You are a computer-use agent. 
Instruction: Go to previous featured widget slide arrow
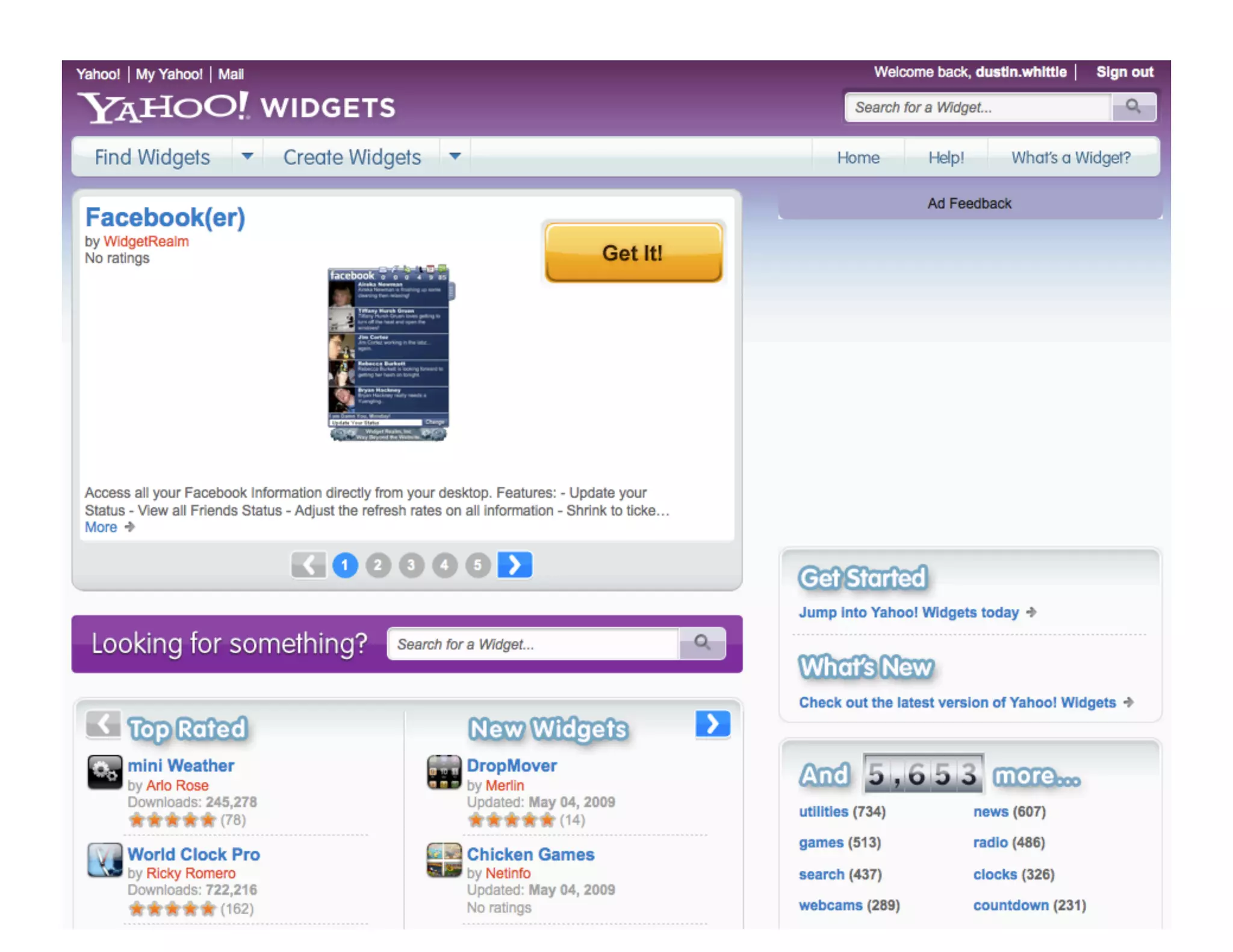point(309,564)
